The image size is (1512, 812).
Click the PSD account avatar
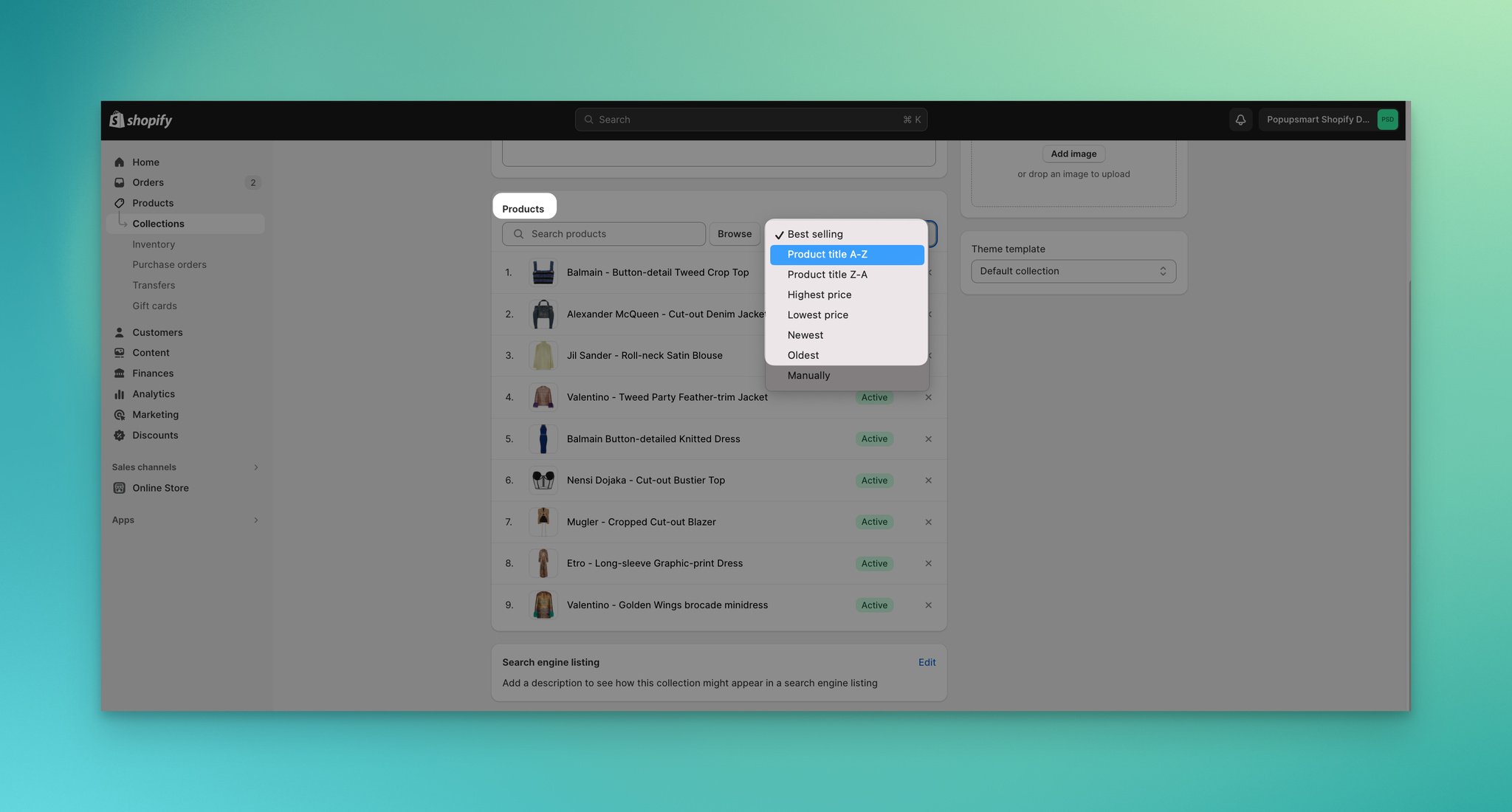pyautogui.click(x=1387, y=120)
